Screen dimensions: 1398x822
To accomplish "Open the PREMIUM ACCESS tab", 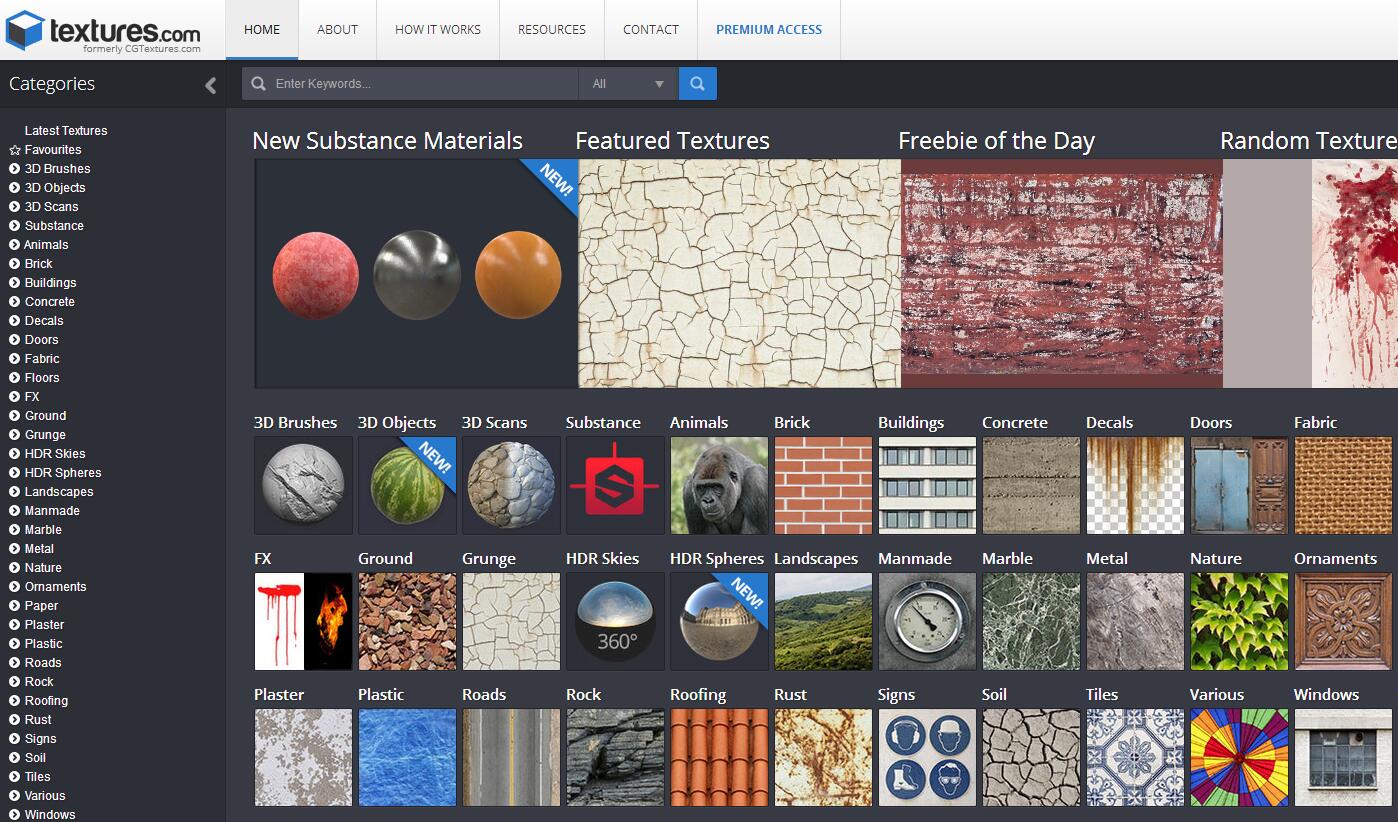I will click(x=769, y=30).
